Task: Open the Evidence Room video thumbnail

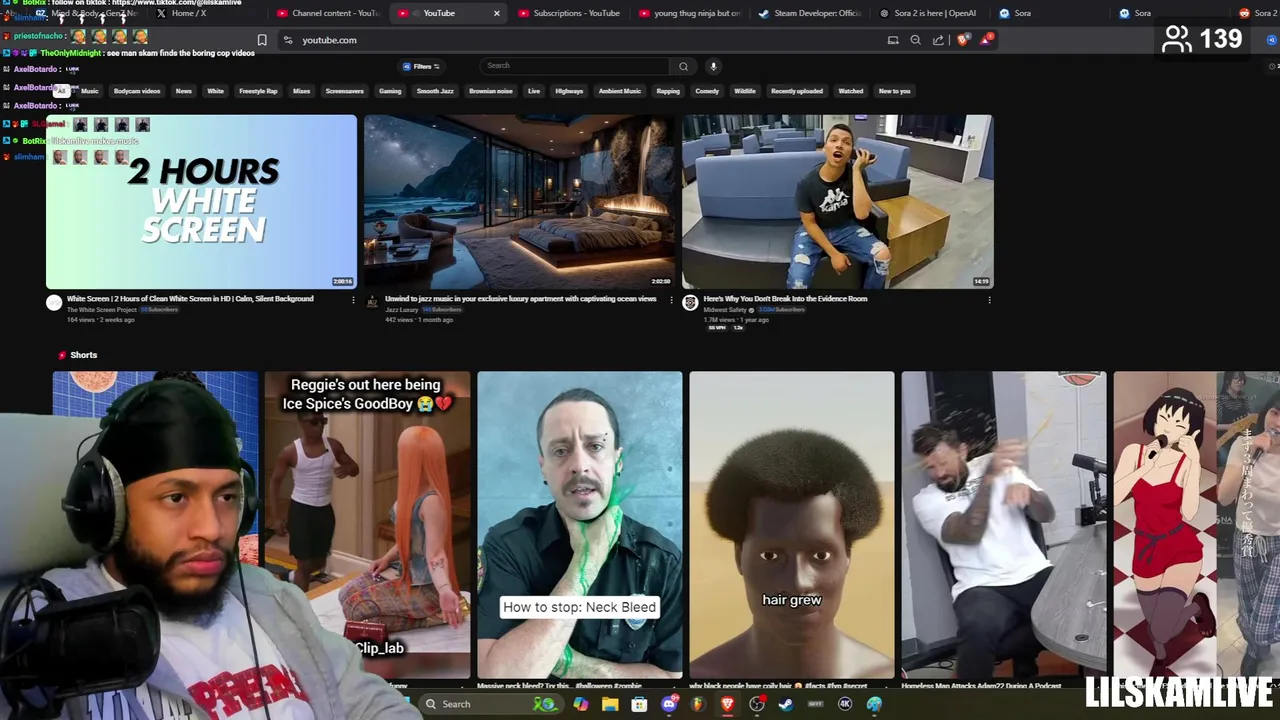Action: pyautogui.click(x=837, y=202)
